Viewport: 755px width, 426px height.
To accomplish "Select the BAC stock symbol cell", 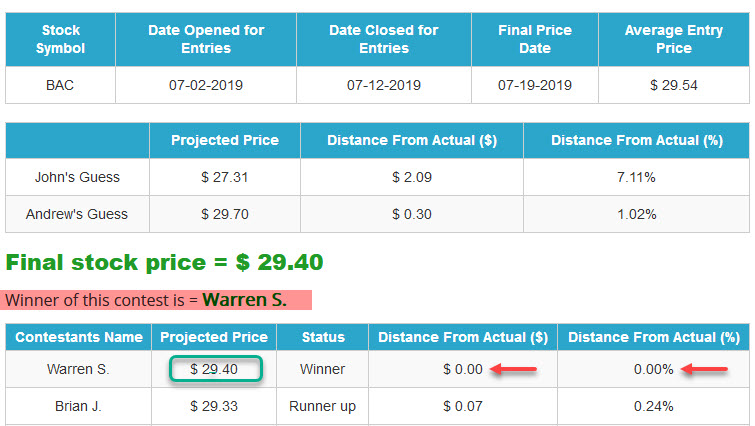I will pyautogui.click(x=60, y=85).
